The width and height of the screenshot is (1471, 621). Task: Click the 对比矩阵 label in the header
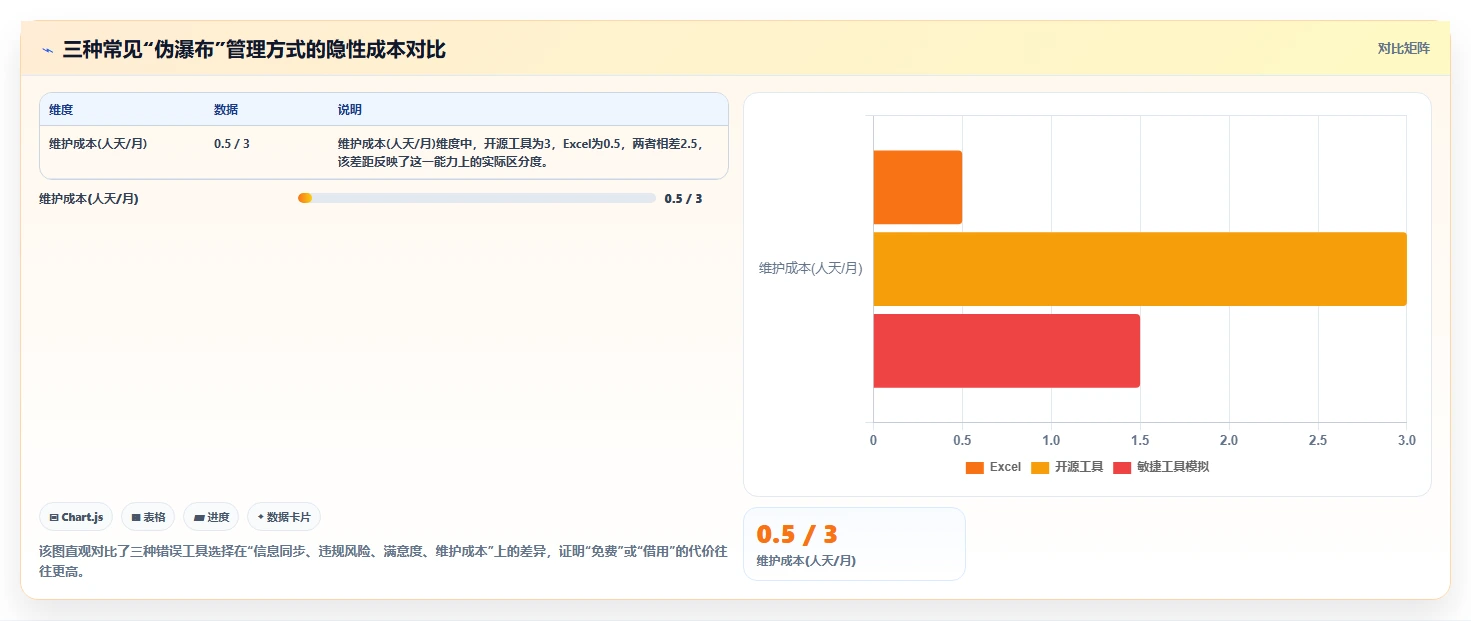pos(1403,48)
